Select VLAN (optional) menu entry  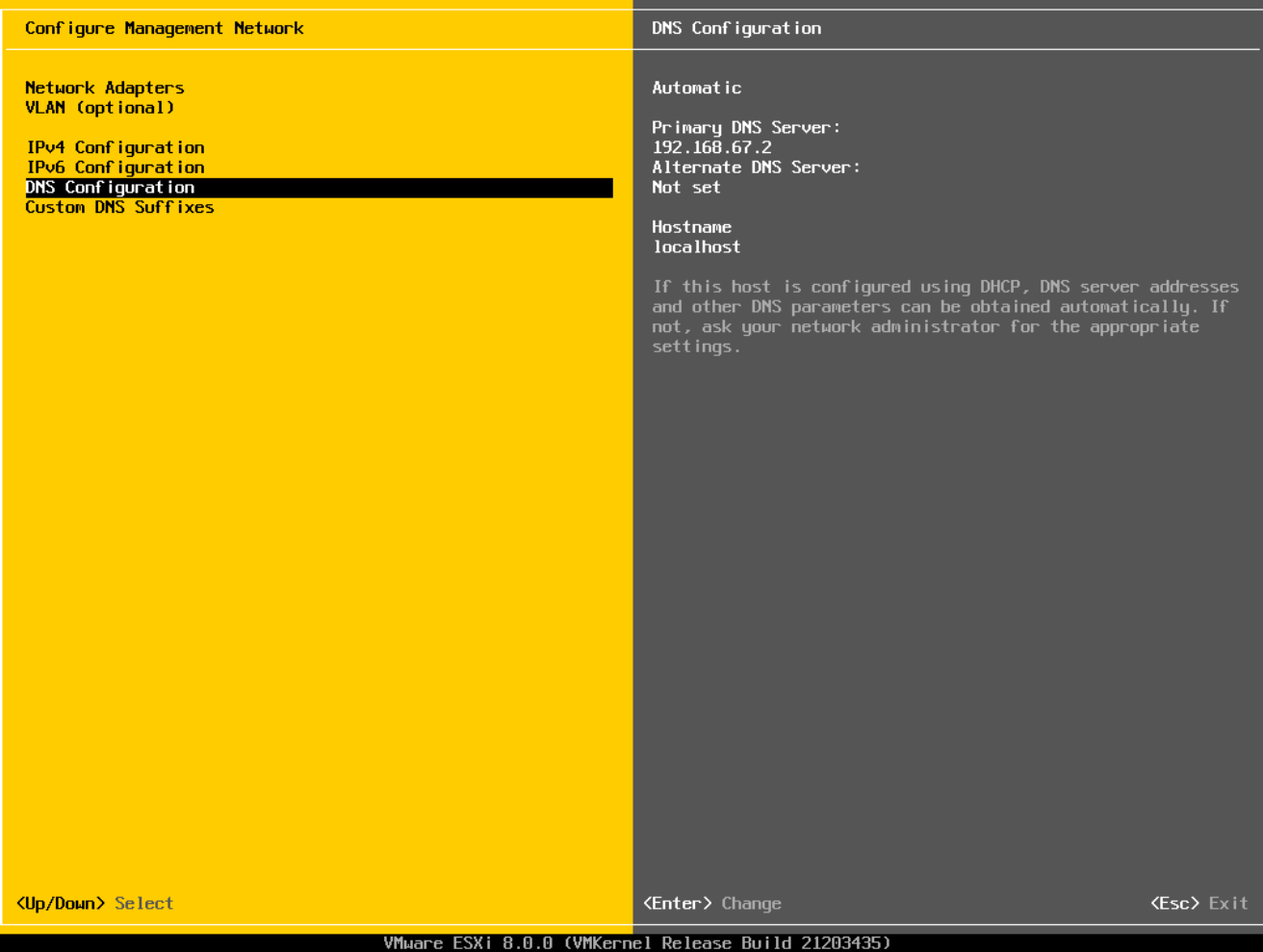pyautogui.click(x=100, y=108)
